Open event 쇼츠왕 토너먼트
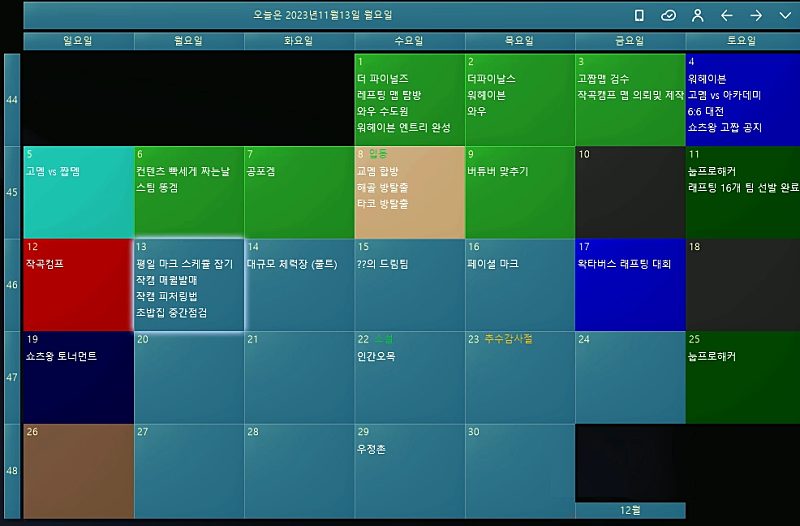 pos(61,356)
